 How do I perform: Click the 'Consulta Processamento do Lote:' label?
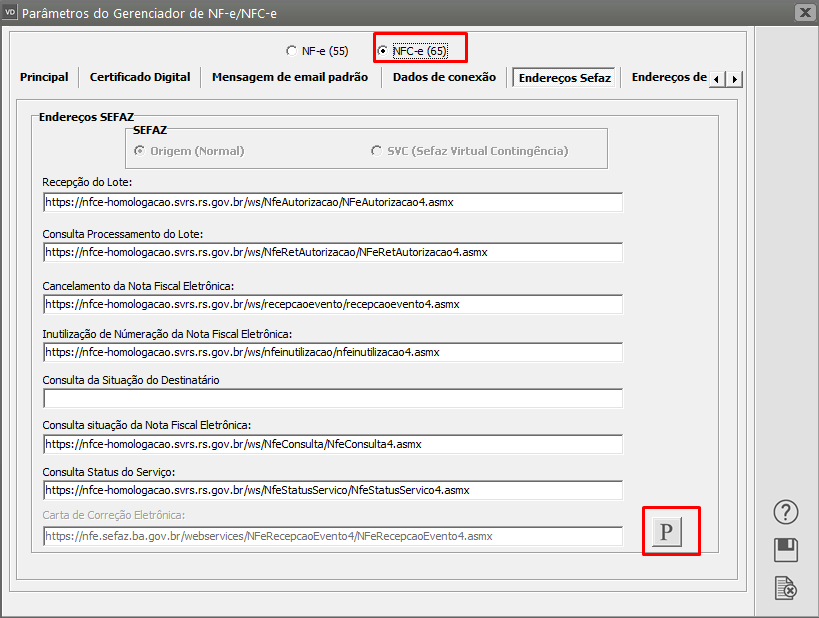click(123, 234)
